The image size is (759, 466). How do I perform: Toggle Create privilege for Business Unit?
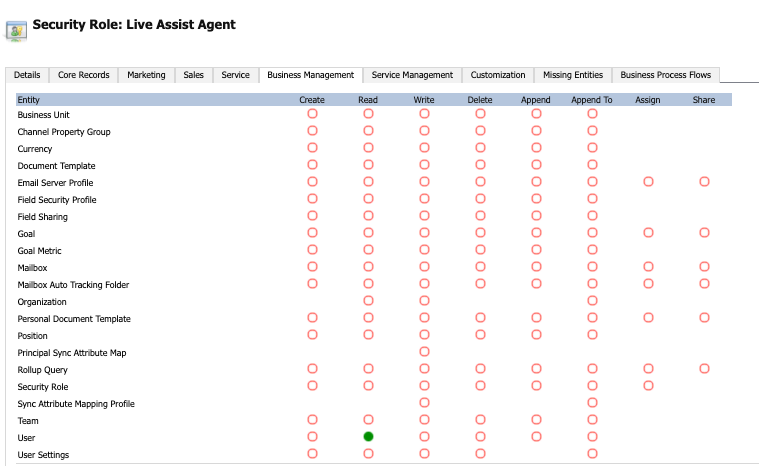tap(312, 113)
